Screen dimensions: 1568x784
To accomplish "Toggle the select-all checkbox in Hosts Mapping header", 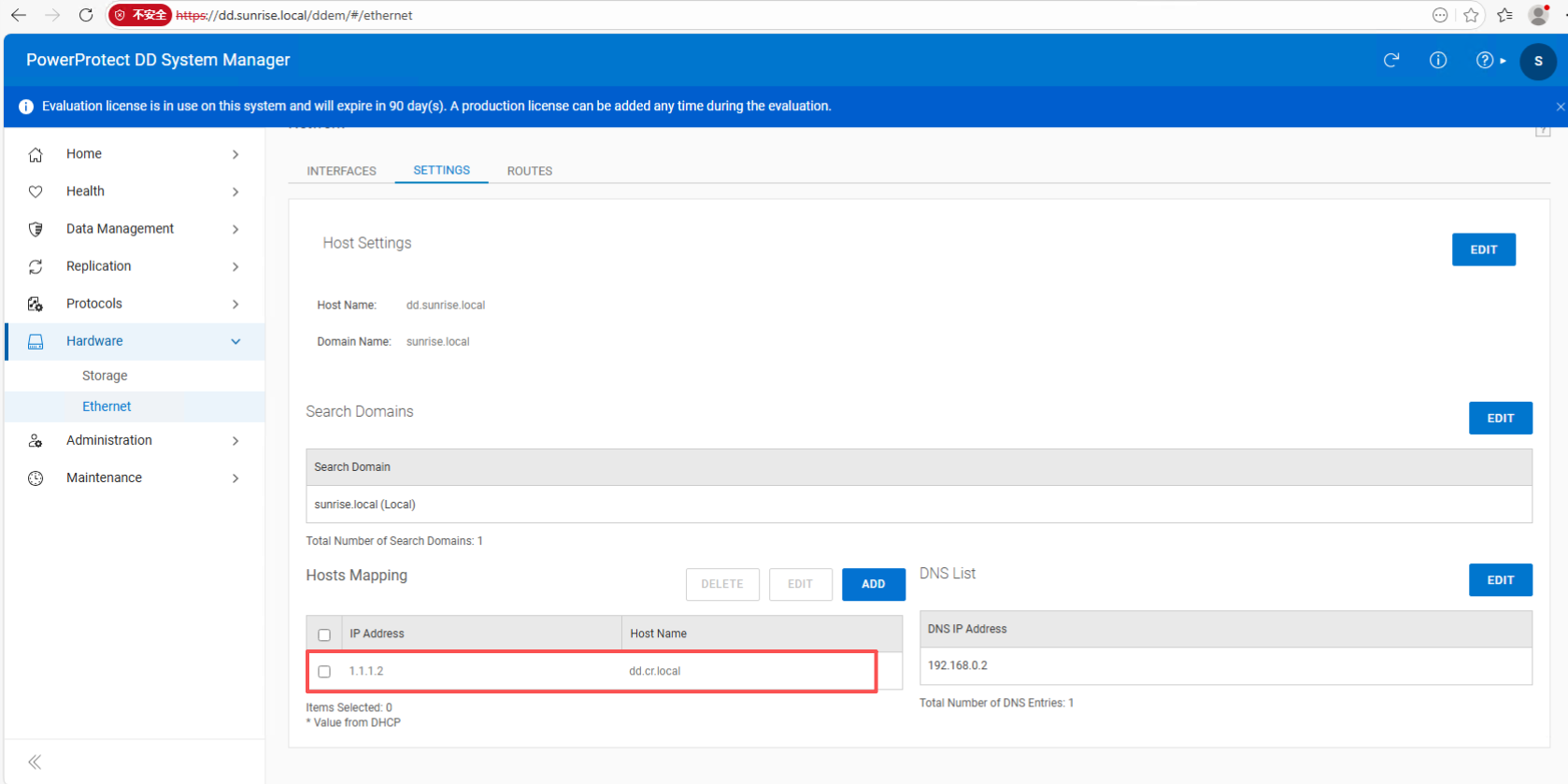I will tap(324, 634).
